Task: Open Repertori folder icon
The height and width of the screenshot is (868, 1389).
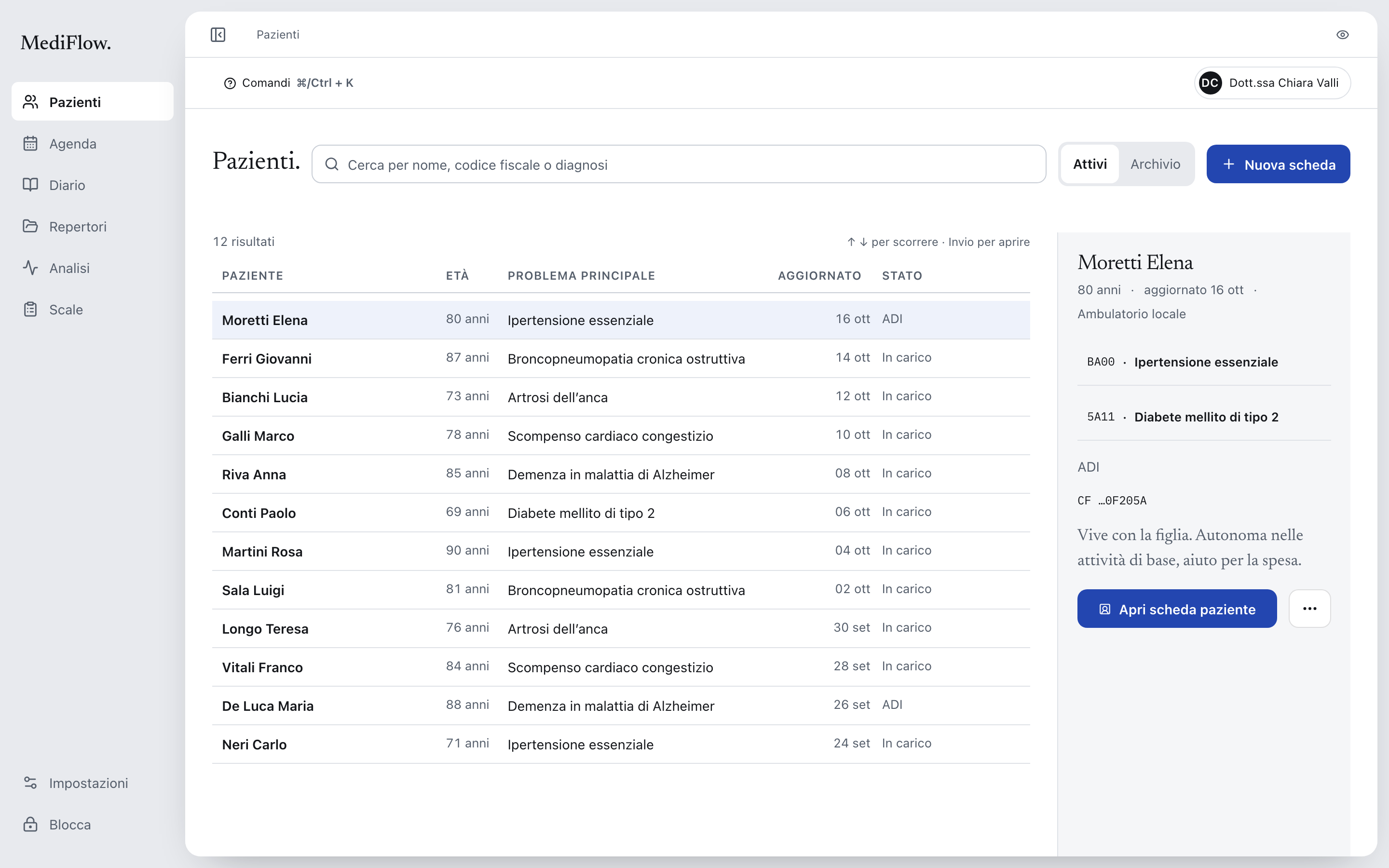Action: pyautogui.click(x=30, y=226)
